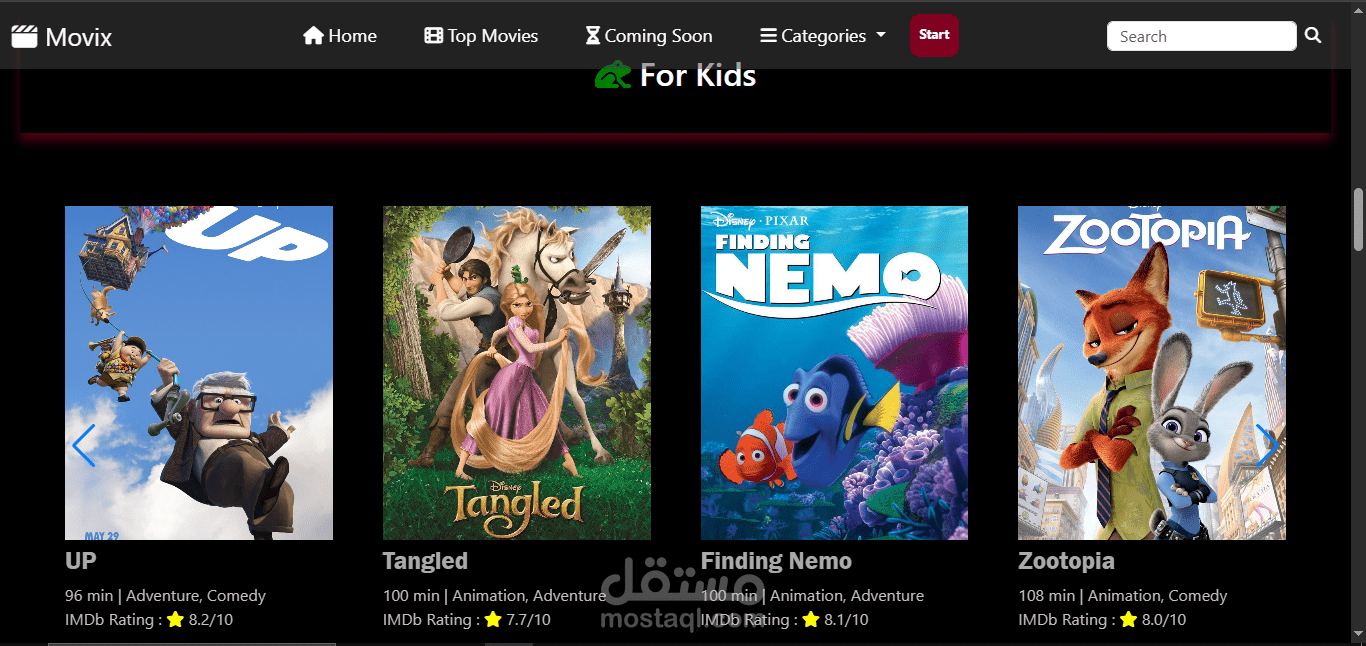Click the red Start button

934,35
